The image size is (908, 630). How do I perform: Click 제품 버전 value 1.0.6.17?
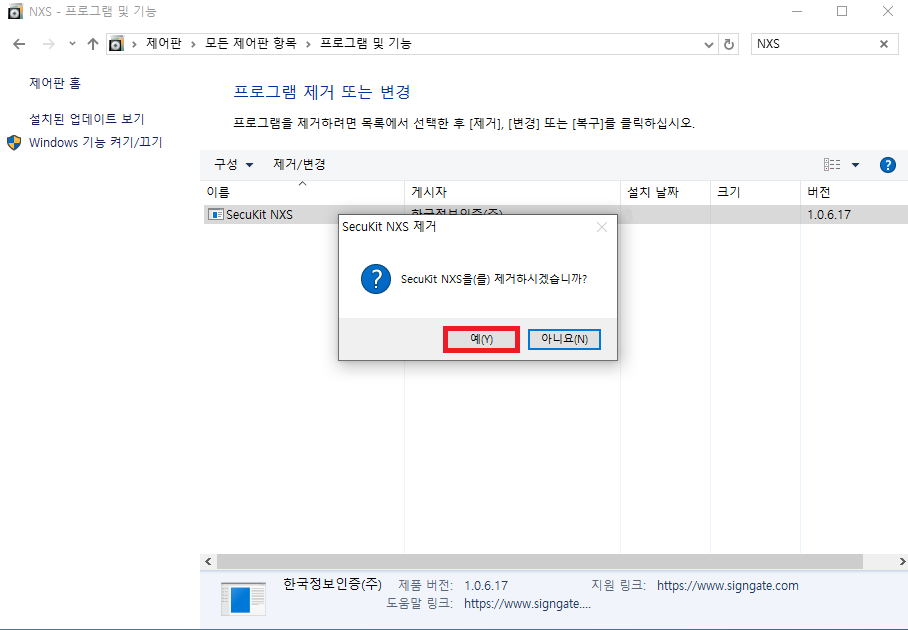[486, 586]
